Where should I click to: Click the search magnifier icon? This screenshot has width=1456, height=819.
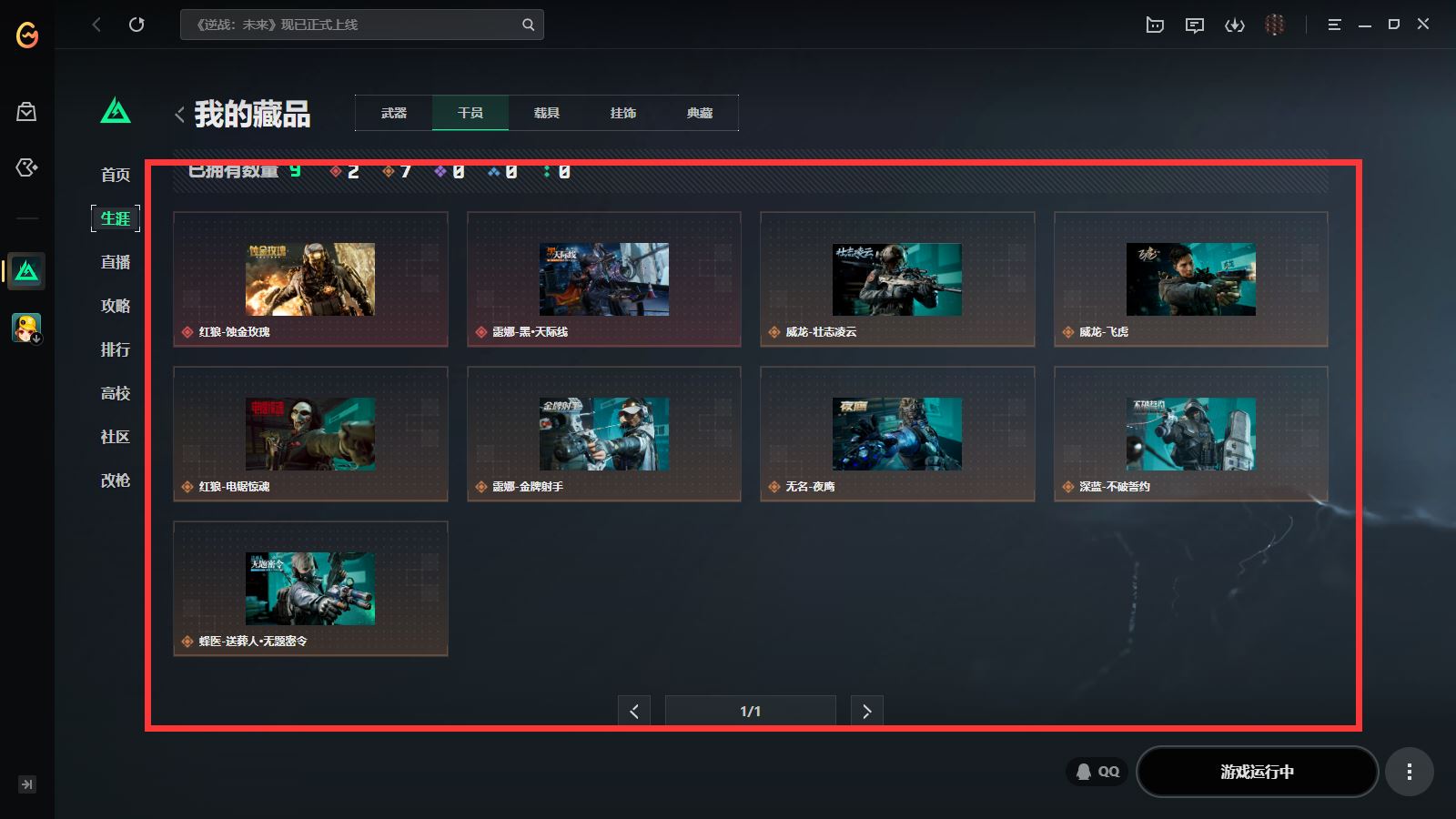pyautogui.click(x=528, y=25)
